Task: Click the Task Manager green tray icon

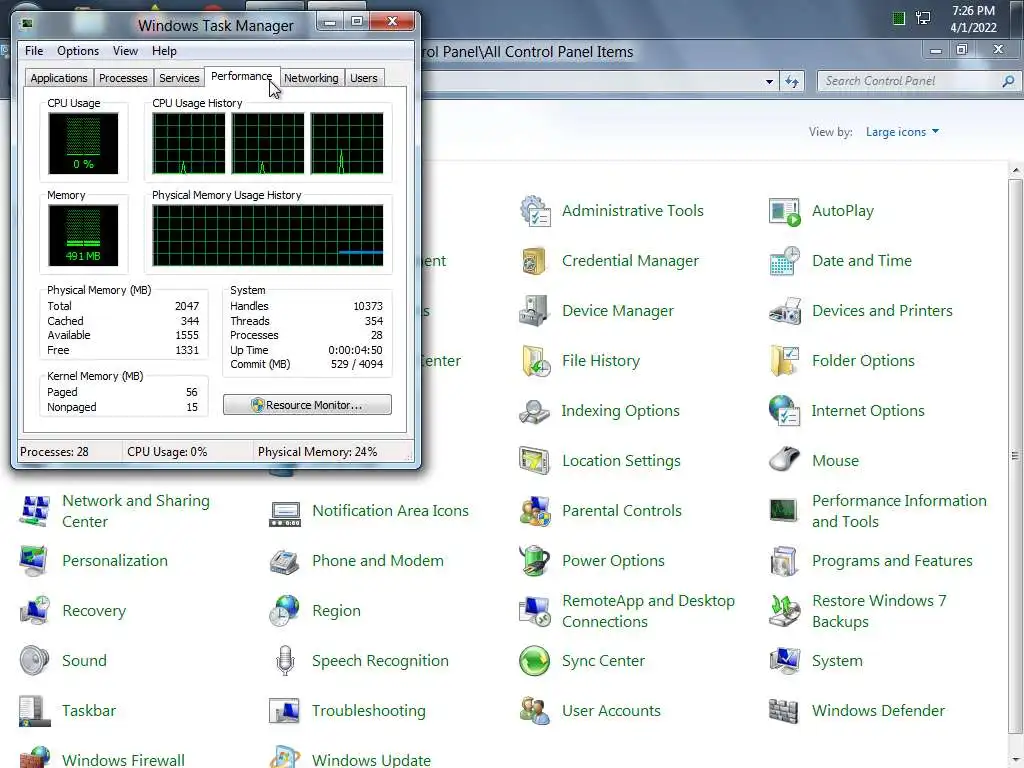Action: 899,18
